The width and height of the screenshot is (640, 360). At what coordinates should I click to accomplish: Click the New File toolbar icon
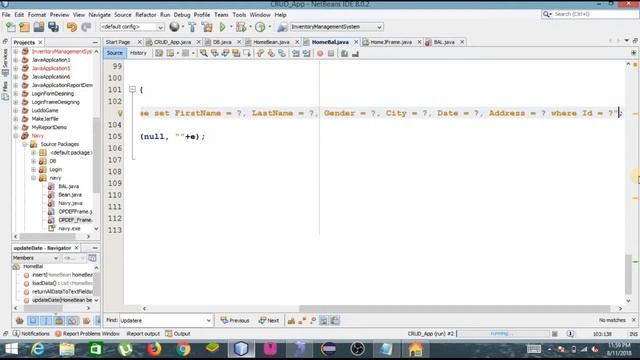coord(11,27)
